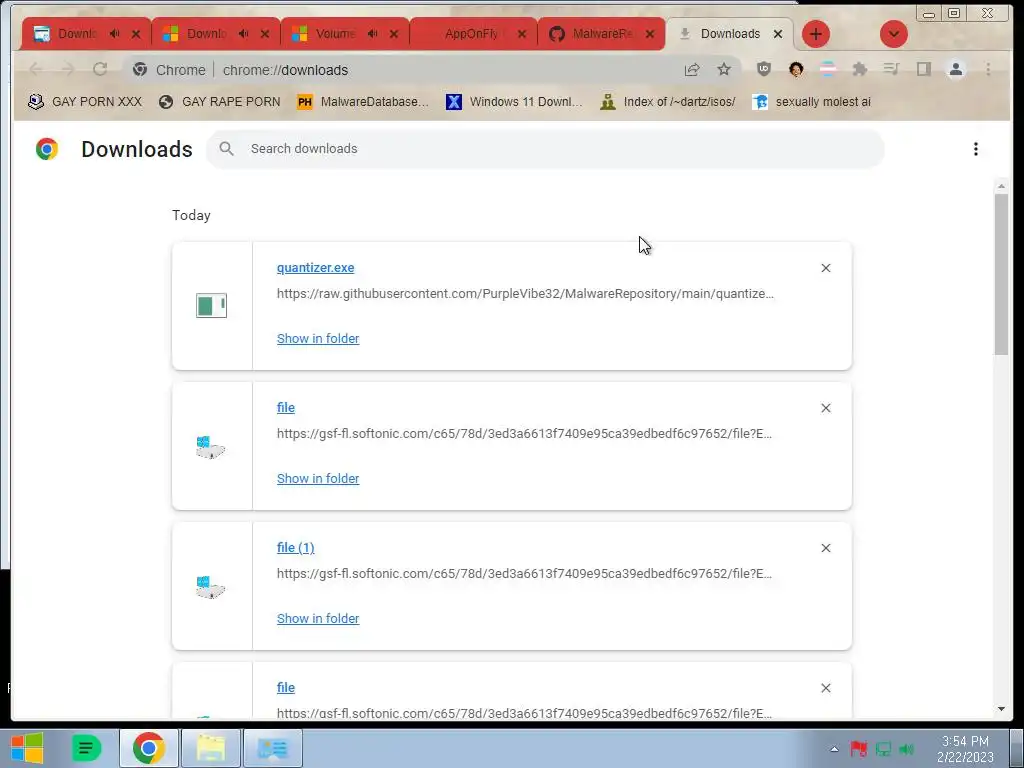Bookmark this page with the star icon
Image resolution: width=1024 pixels, height=768 pixels.
click(724, 69)
